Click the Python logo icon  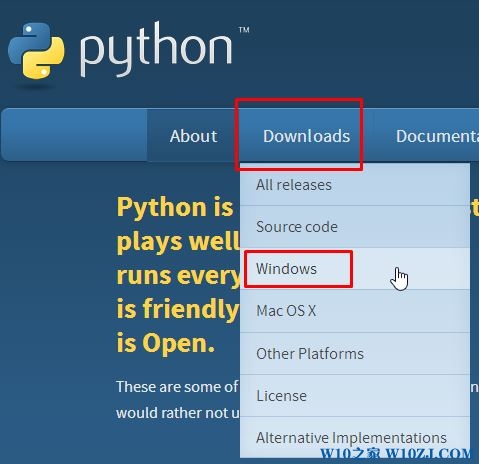(x=36, y=51)
